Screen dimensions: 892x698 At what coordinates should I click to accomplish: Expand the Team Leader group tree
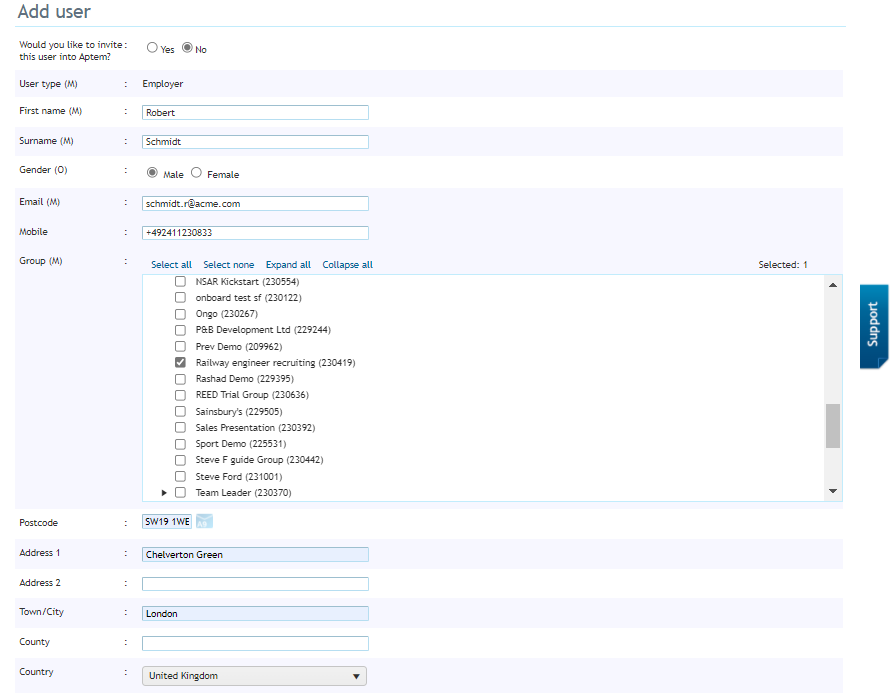tap(165, 492)
